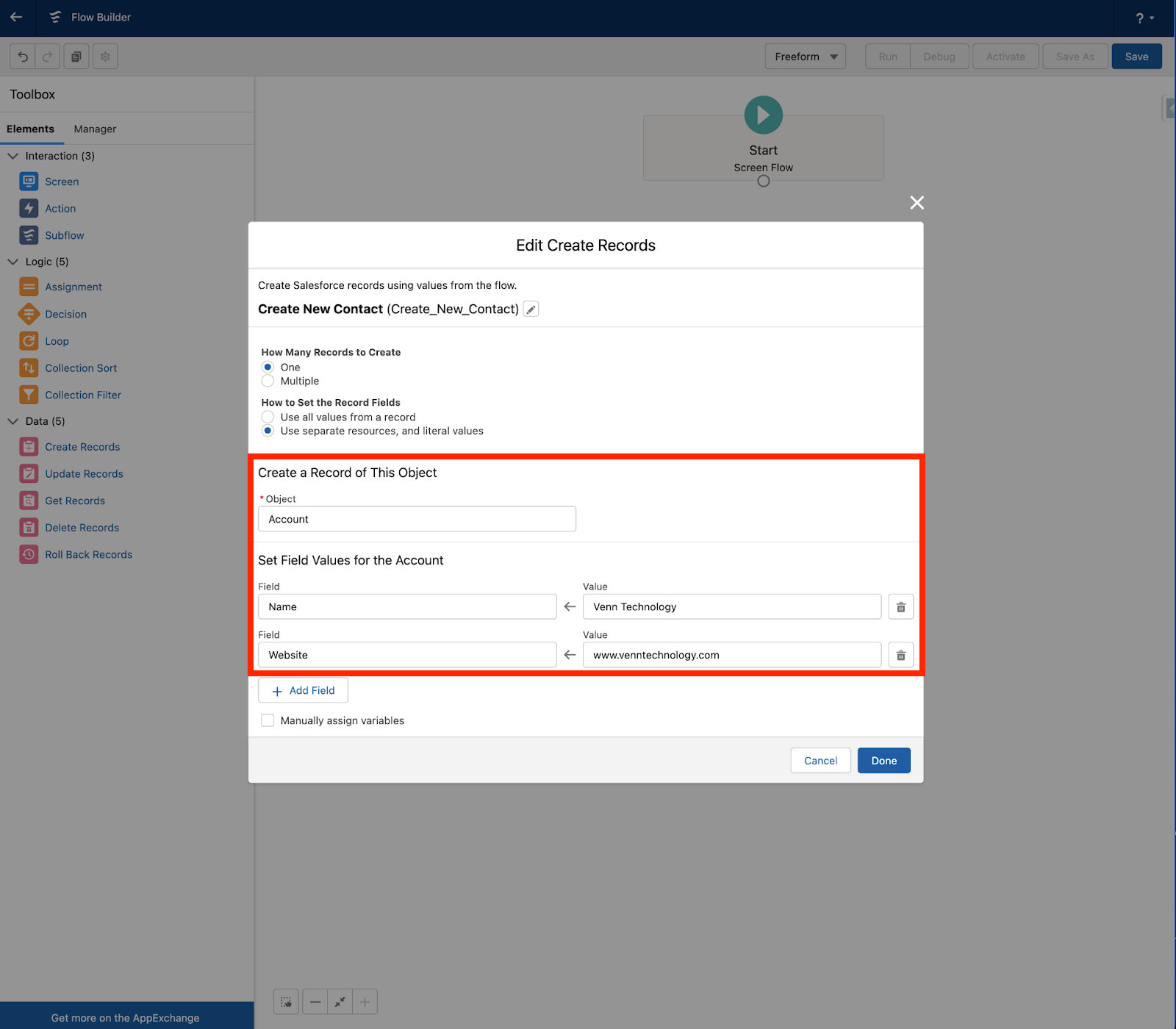Delete the Website field row via trash icon
Screen dimensions: 1176x1029
click(x=900, y=654)
